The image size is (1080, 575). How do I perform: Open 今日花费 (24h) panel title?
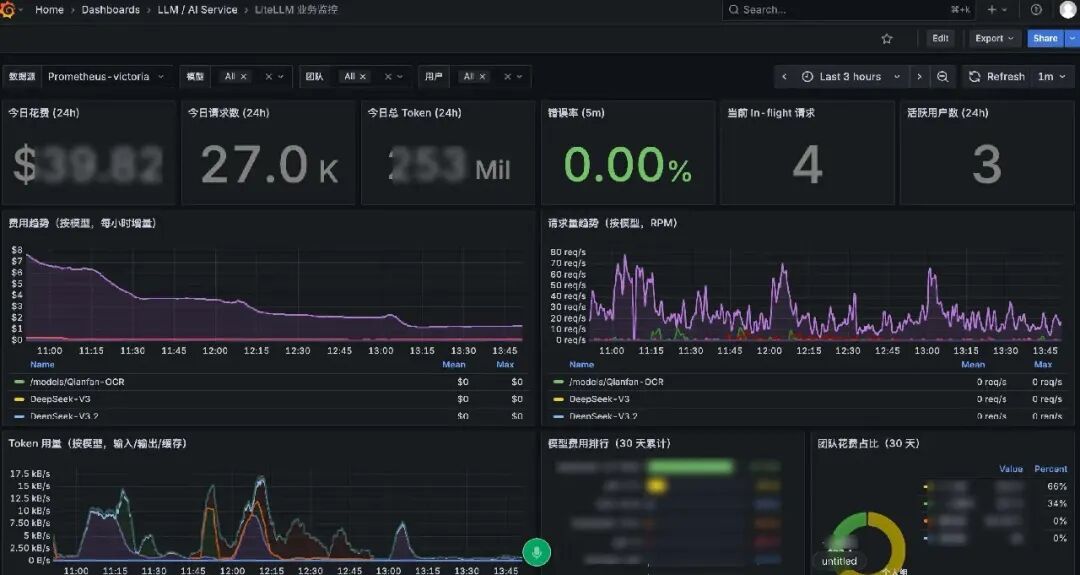[x=43, y=113]
